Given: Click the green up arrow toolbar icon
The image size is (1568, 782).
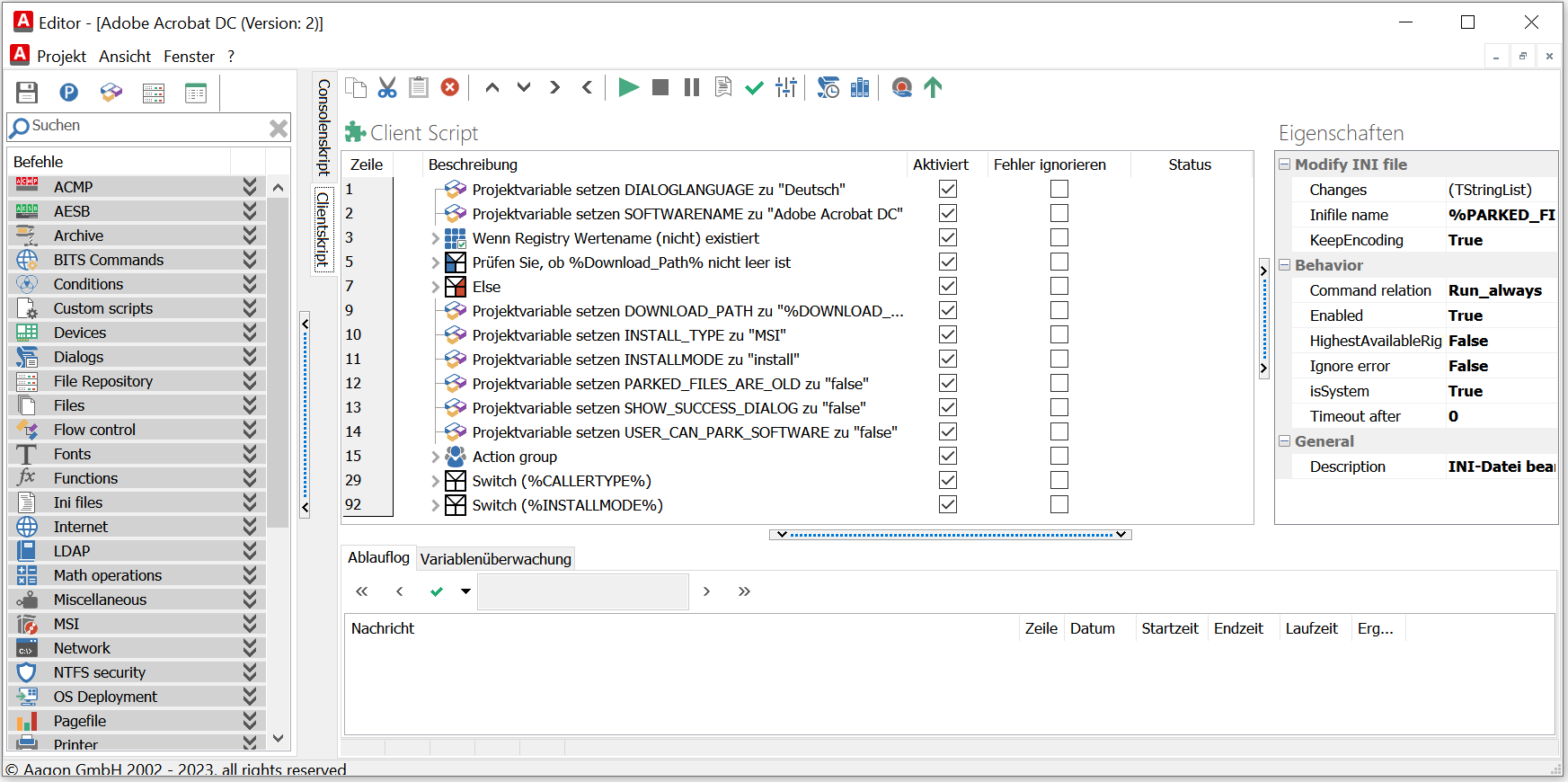Looking at the screenshot, I should [933, 87].
